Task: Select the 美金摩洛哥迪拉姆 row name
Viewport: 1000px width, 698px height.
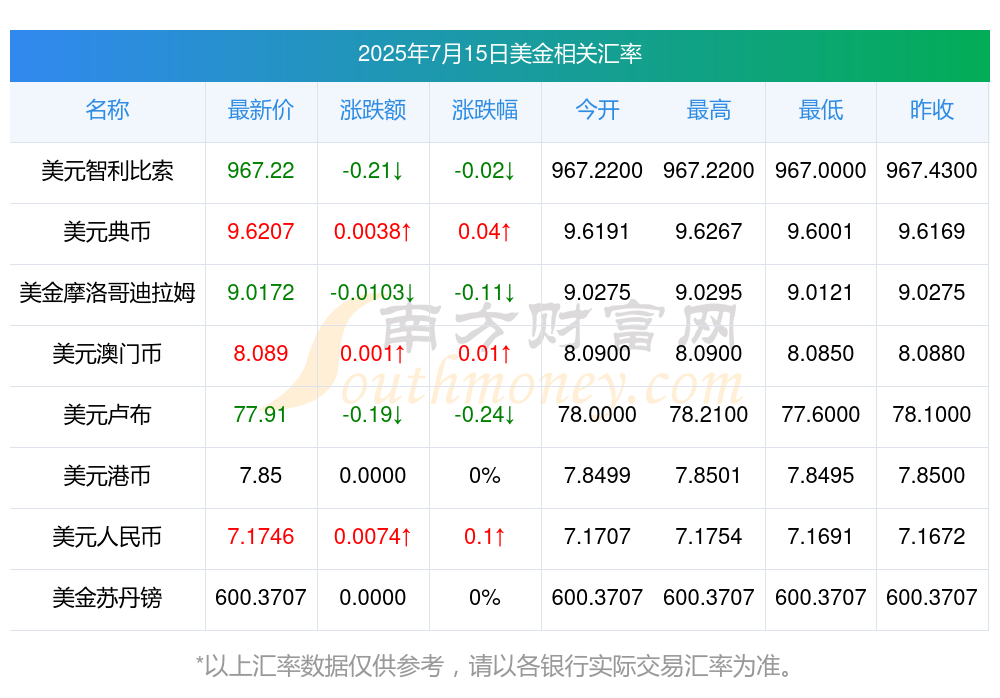Action: [107, 293]
